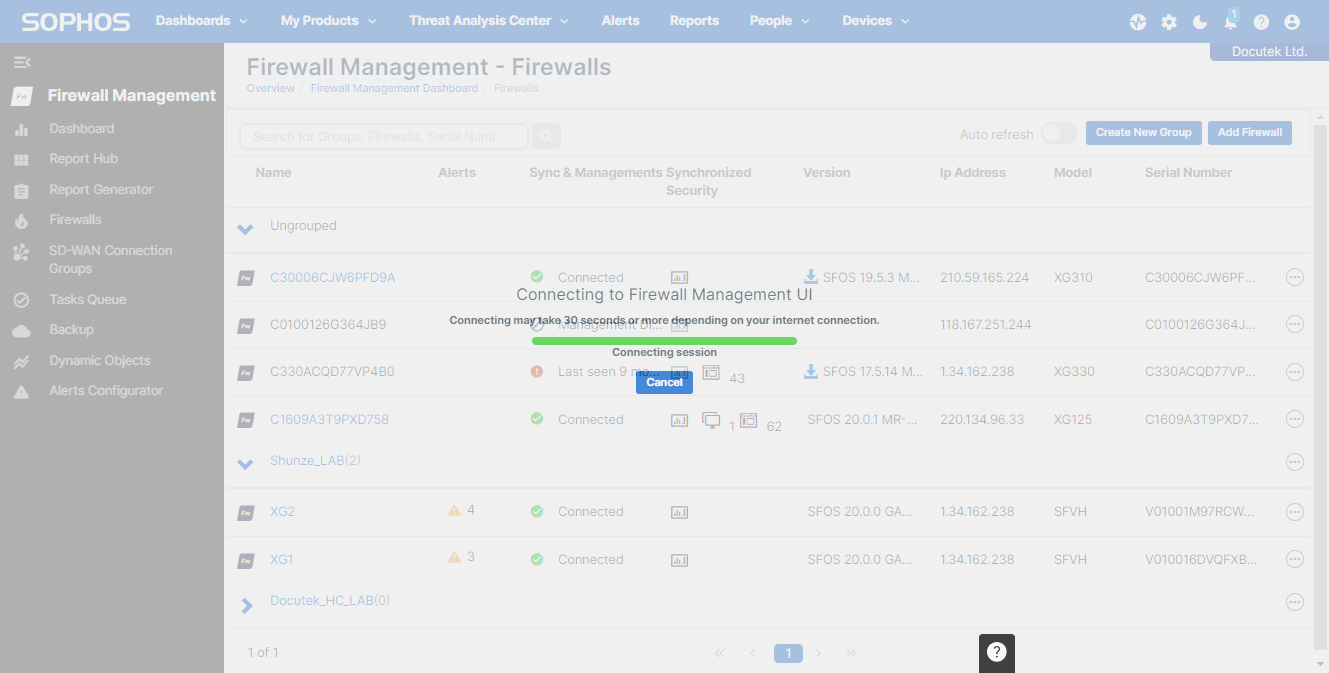Open firewall C30006CJW6PFD9A link
Image resolution: width=1329 pixels, height=673 pixels.
pos(333,277)
